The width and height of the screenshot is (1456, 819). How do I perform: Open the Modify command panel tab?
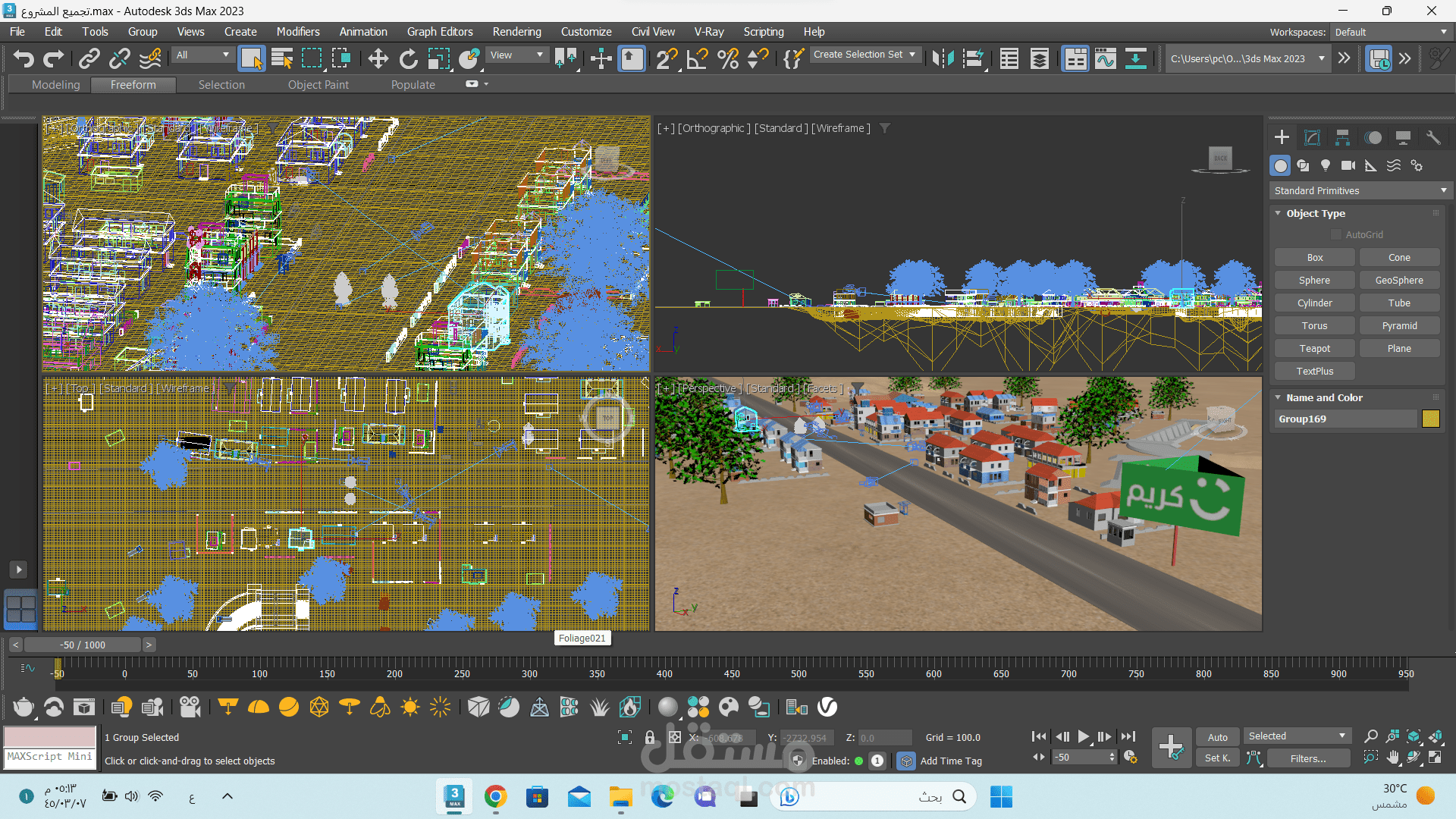pyautogui.click(x=1312, y=137)
